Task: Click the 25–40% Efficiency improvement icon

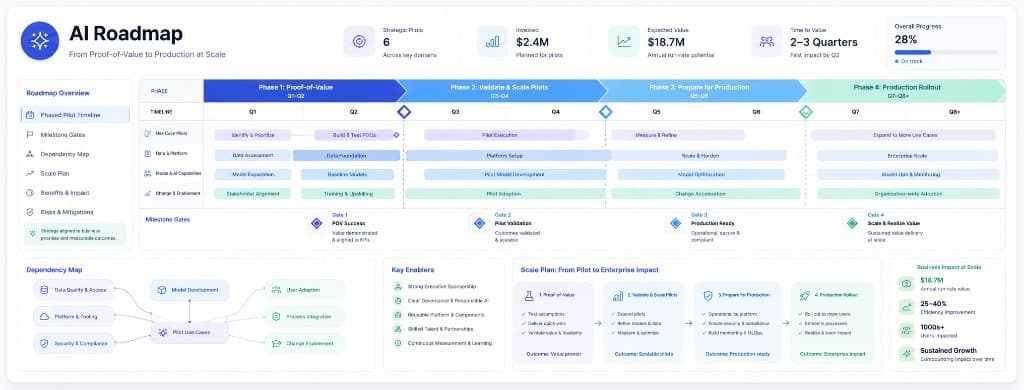Action: click(x=906, y=306)
